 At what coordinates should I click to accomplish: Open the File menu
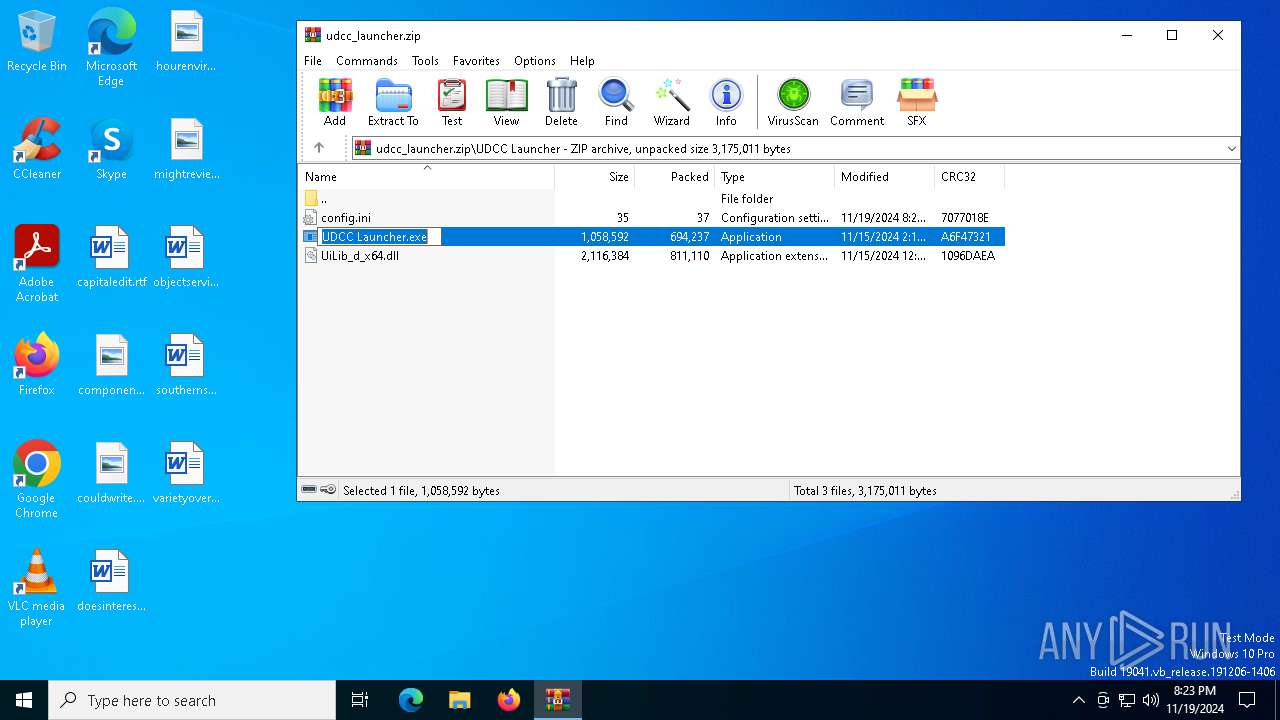pyautogui.click(x=313, y=61)
